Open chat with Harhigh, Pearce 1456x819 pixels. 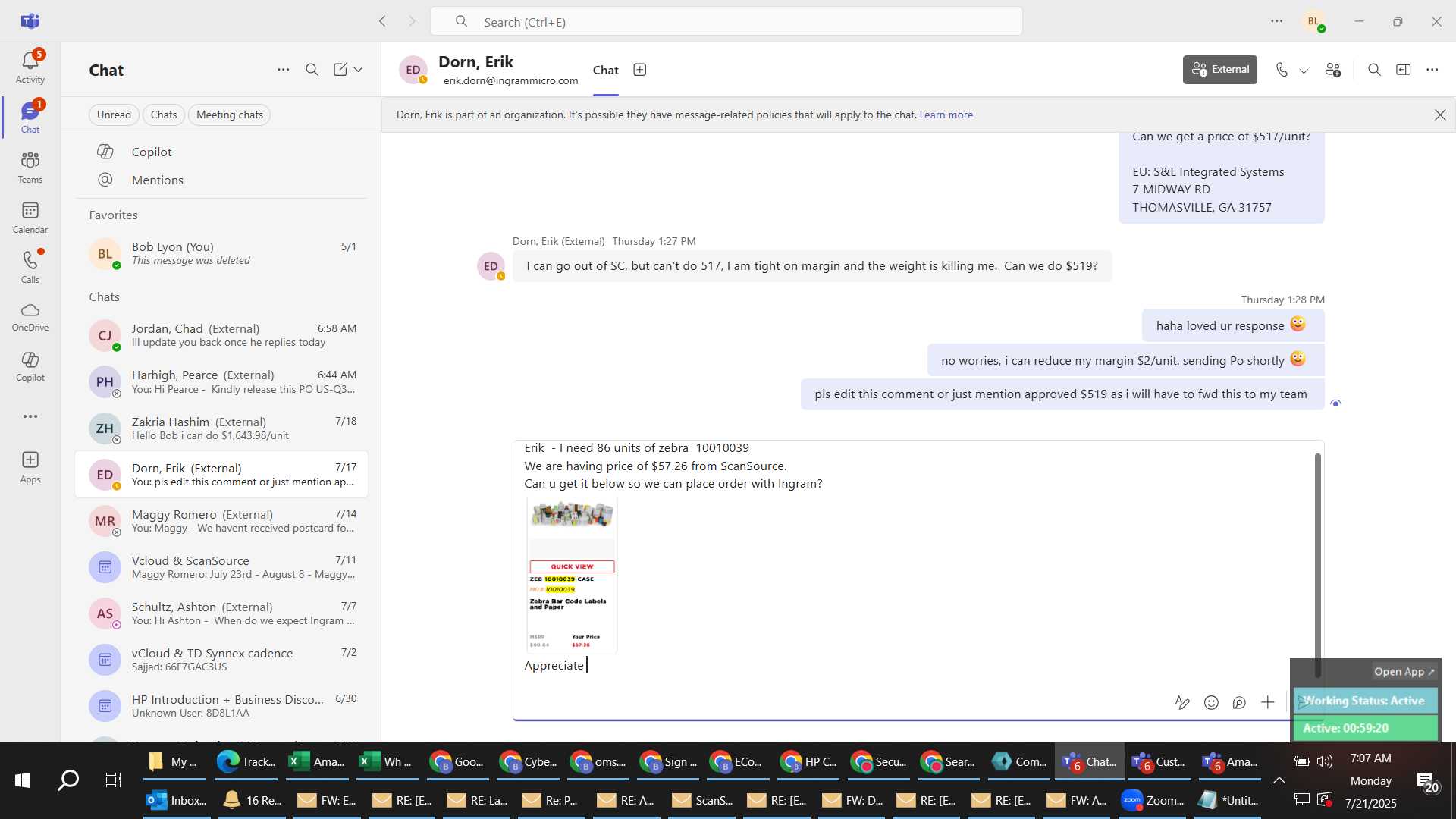pos(221,381)
